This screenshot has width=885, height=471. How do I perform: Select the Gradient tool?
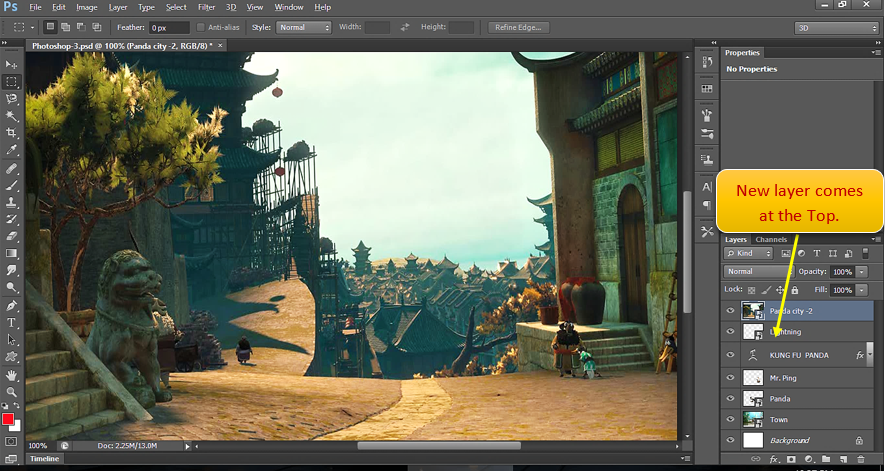pyautogui.click(x=11, y=254)
